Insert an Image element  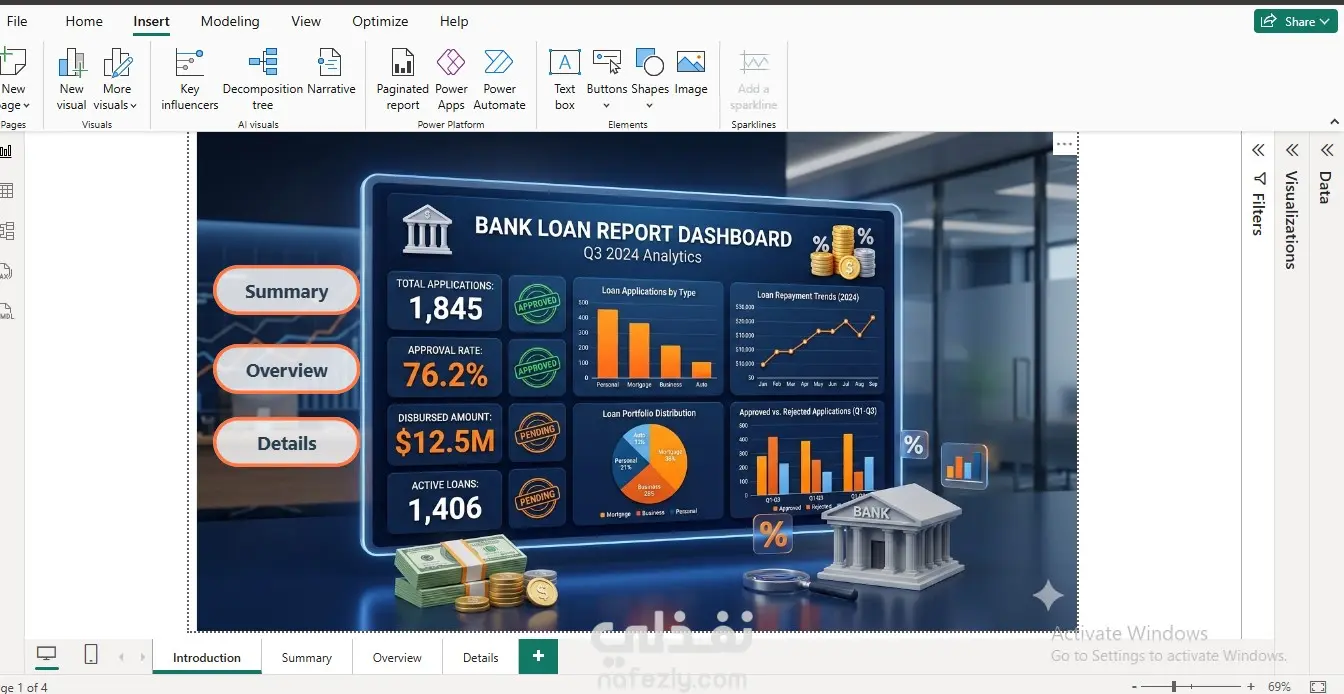tap(691, 73)
